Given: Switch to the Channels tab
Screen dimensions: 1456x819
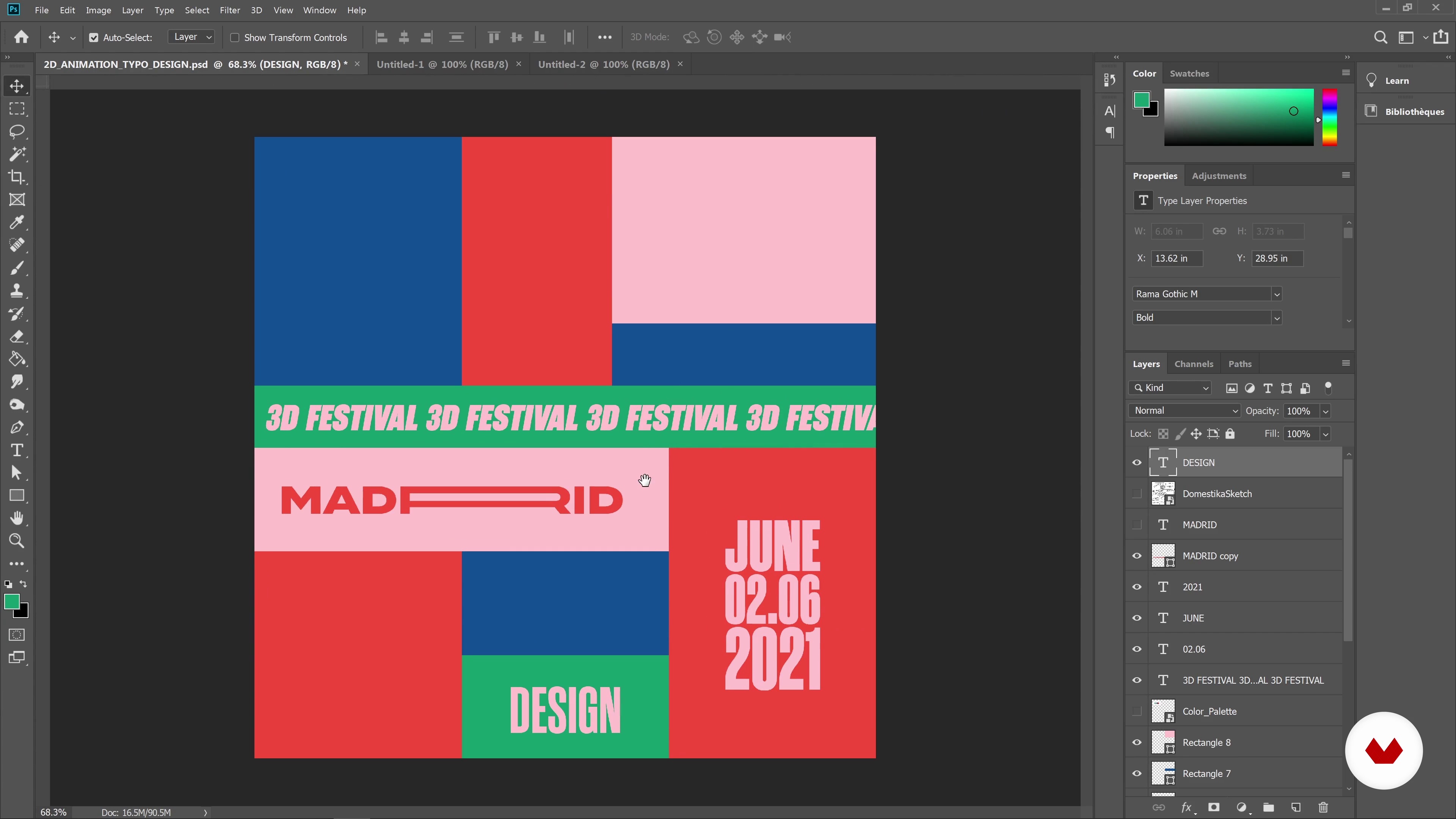Looking at the screenshot, I should pos(1194,364).
